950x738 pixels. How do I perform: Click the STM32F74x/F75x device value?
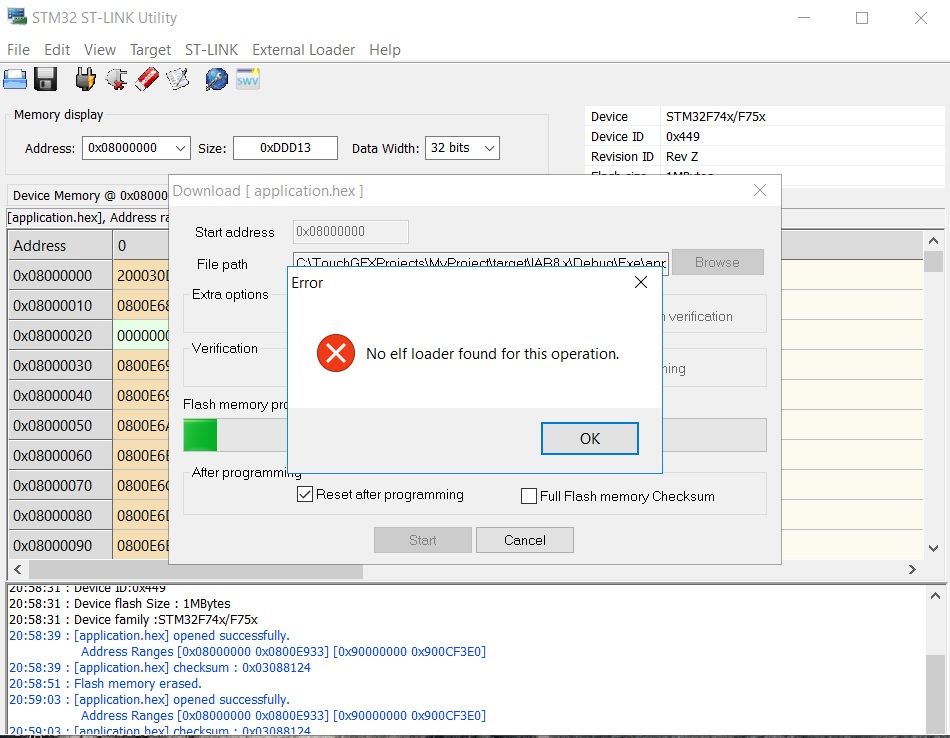pyautogui.click(x=716, y=116)
